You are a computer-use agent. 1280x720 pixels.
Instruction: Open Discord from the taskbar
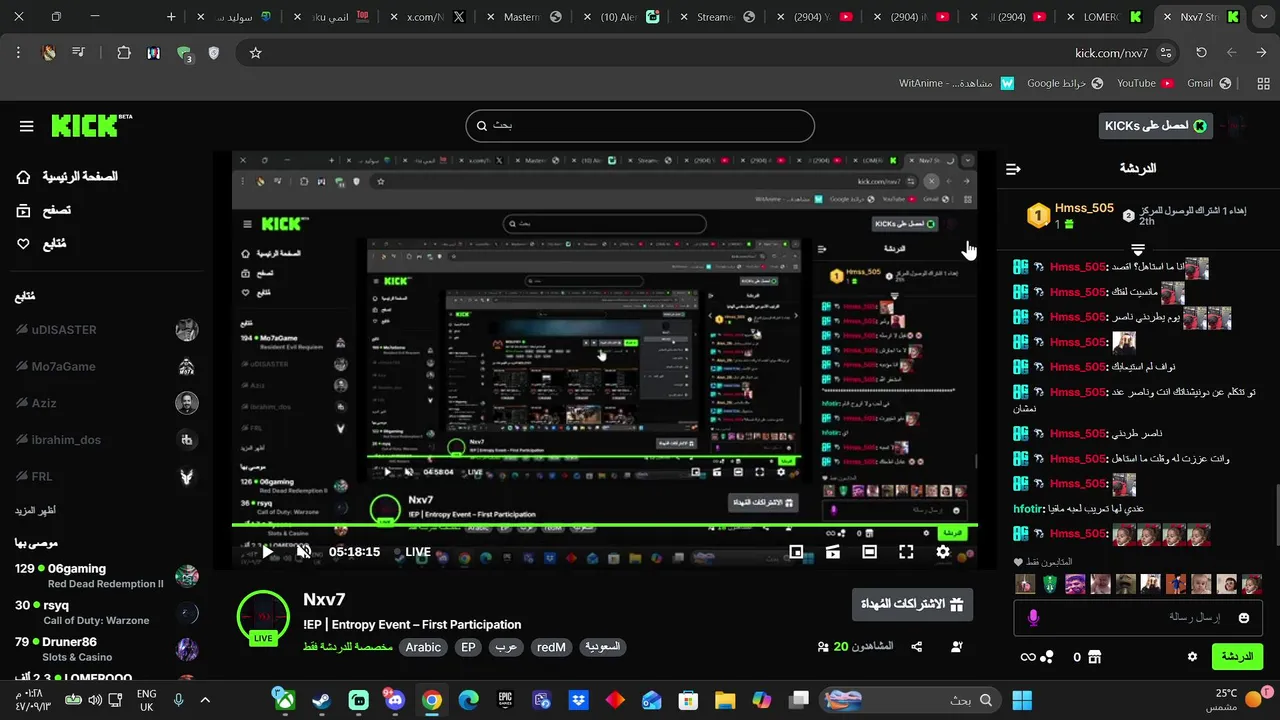394,700
